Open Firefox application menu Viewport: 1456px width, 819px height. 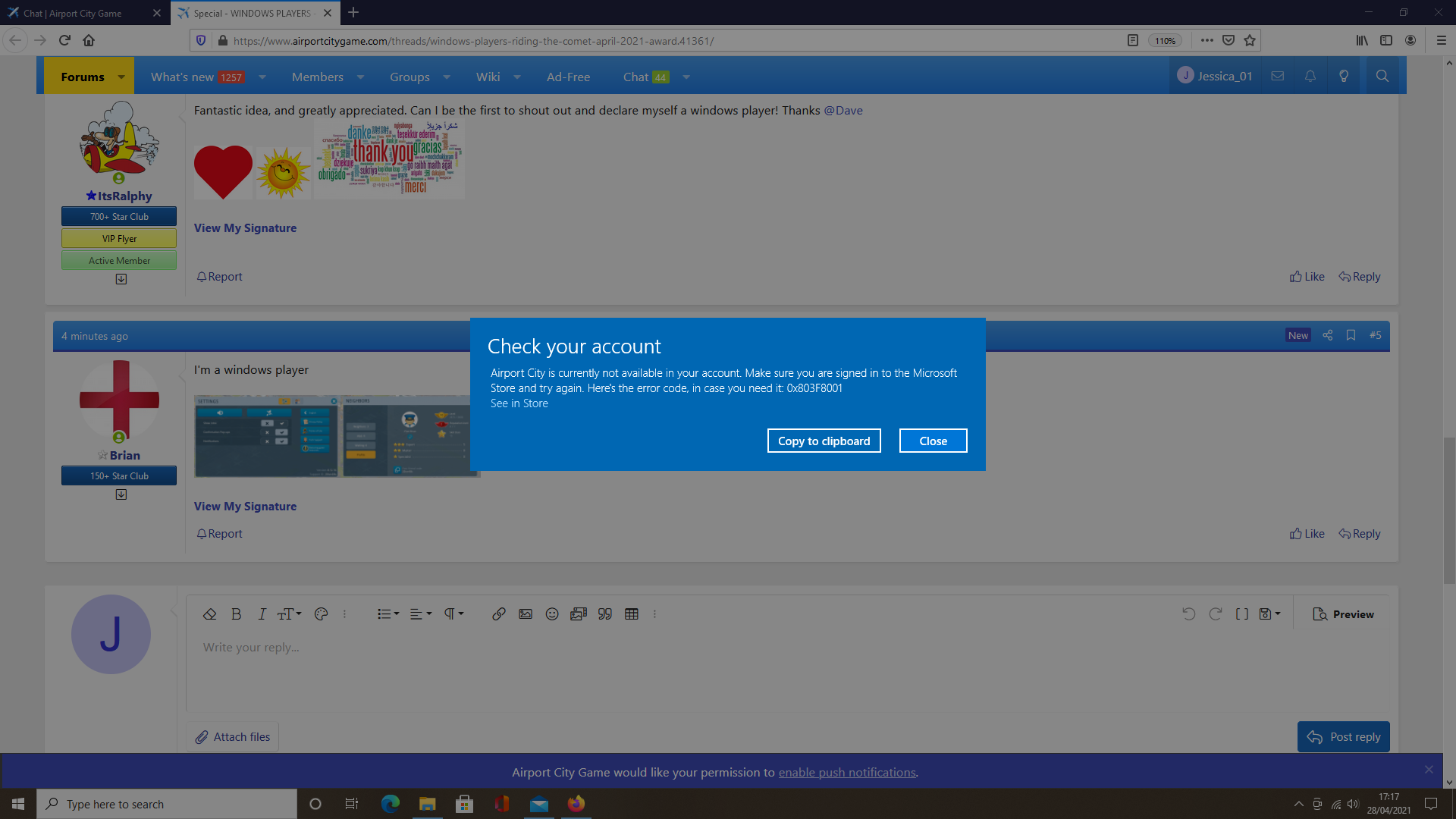1441,41
